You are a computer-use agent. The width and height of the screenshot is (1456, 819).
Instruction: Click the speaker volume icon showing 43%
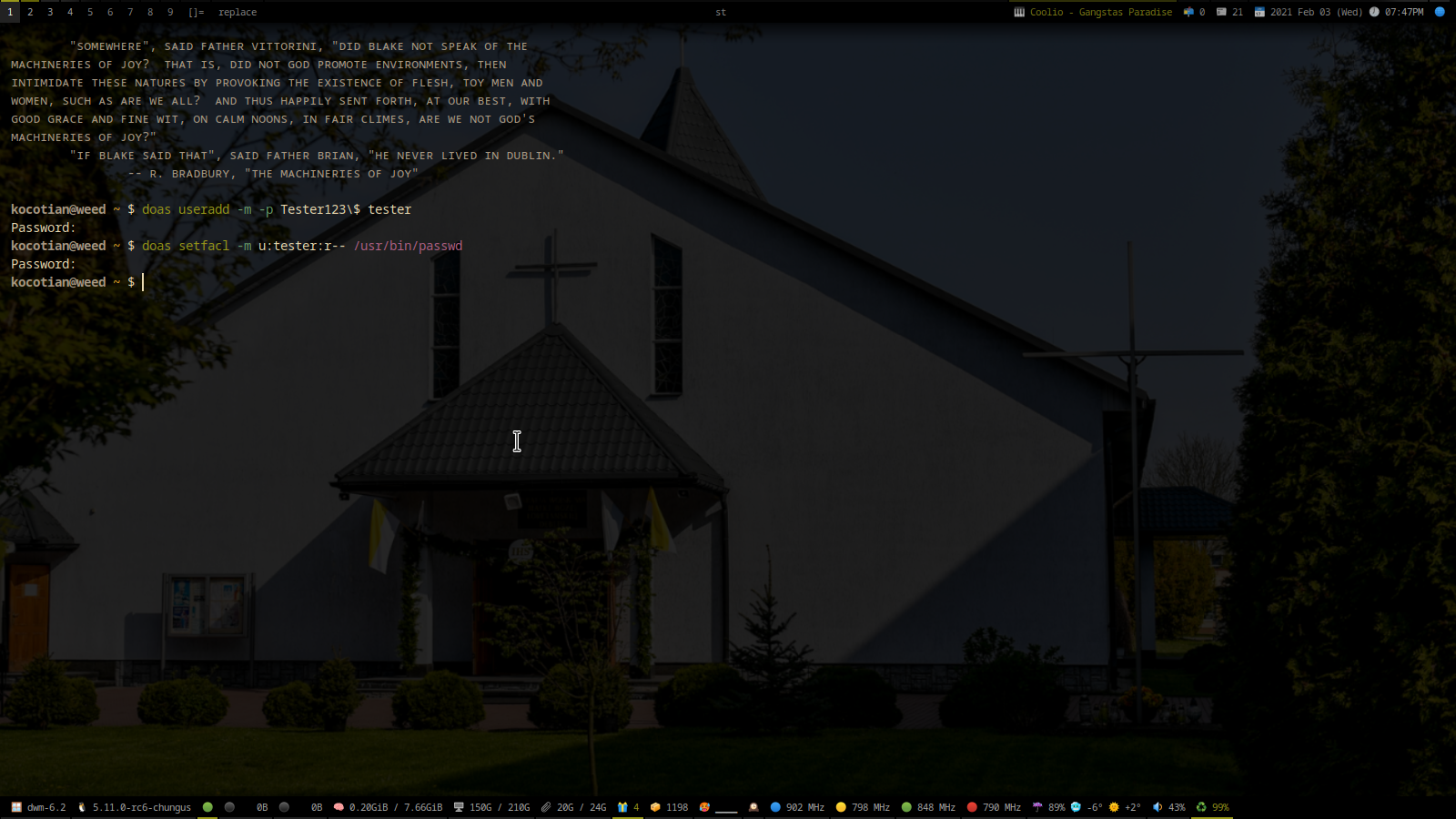point(1158,807)
